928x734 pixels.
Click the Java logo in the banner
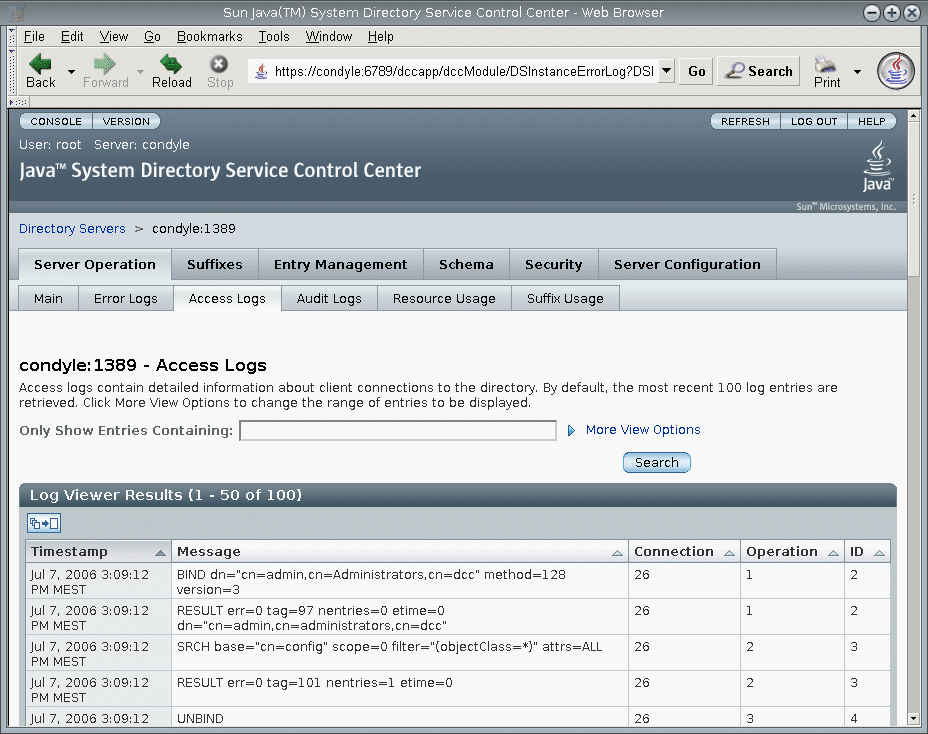878,166
